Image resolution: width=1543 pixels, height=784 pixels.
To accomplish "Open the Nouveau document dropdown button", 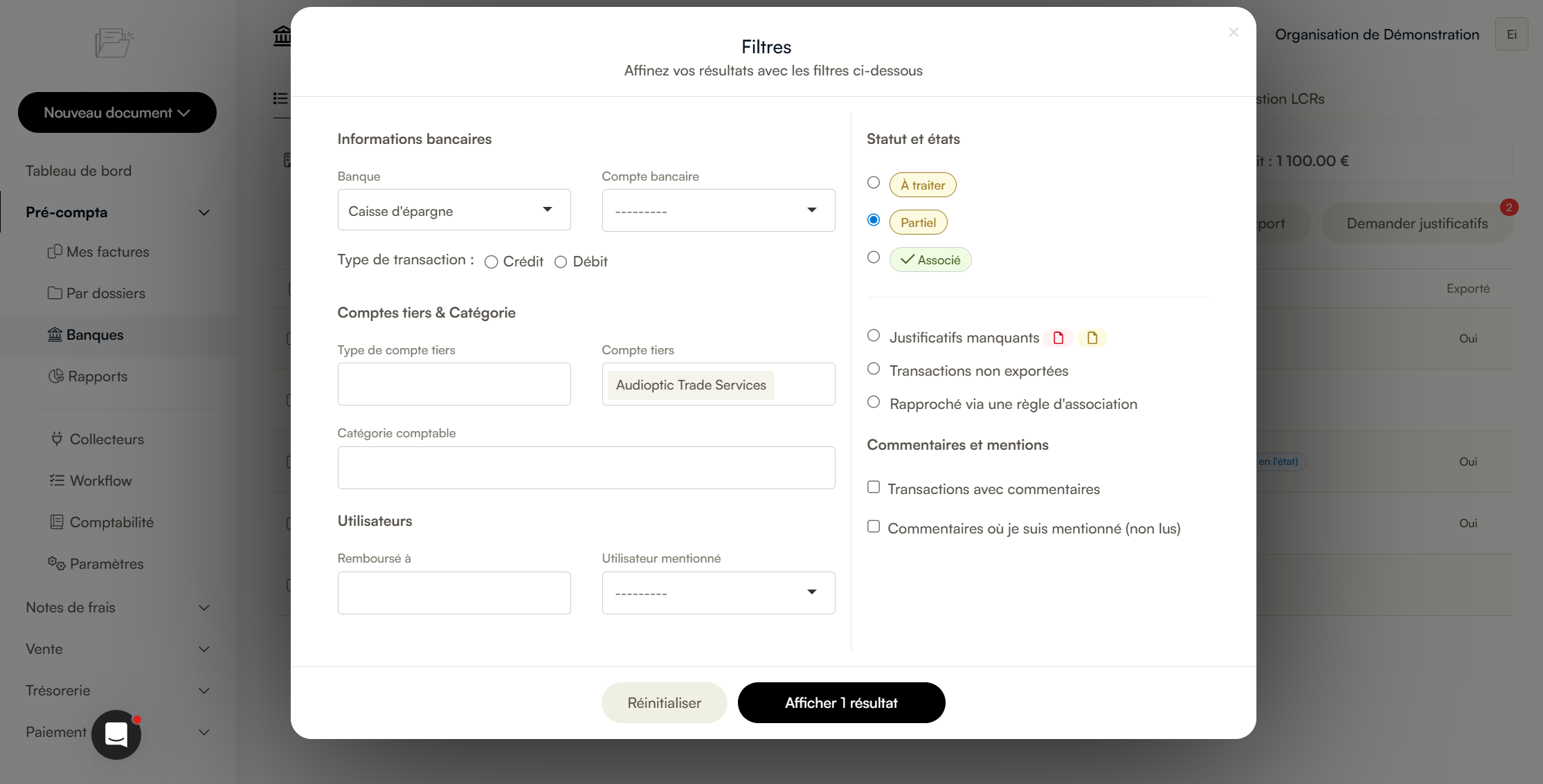I will 117,112.
